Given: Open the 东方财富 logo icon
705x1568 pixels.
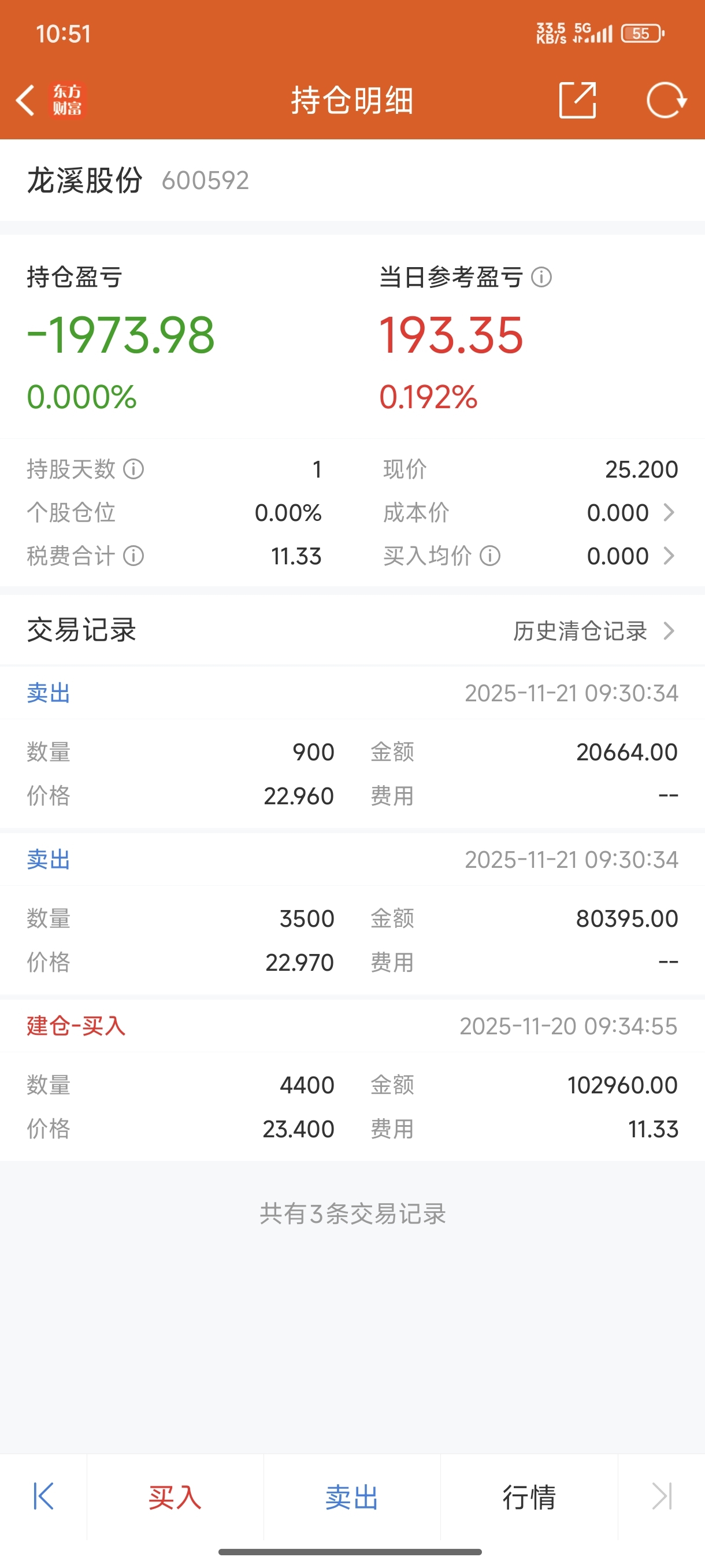Looking at the screenshot, I should click(x=67, y=101).
